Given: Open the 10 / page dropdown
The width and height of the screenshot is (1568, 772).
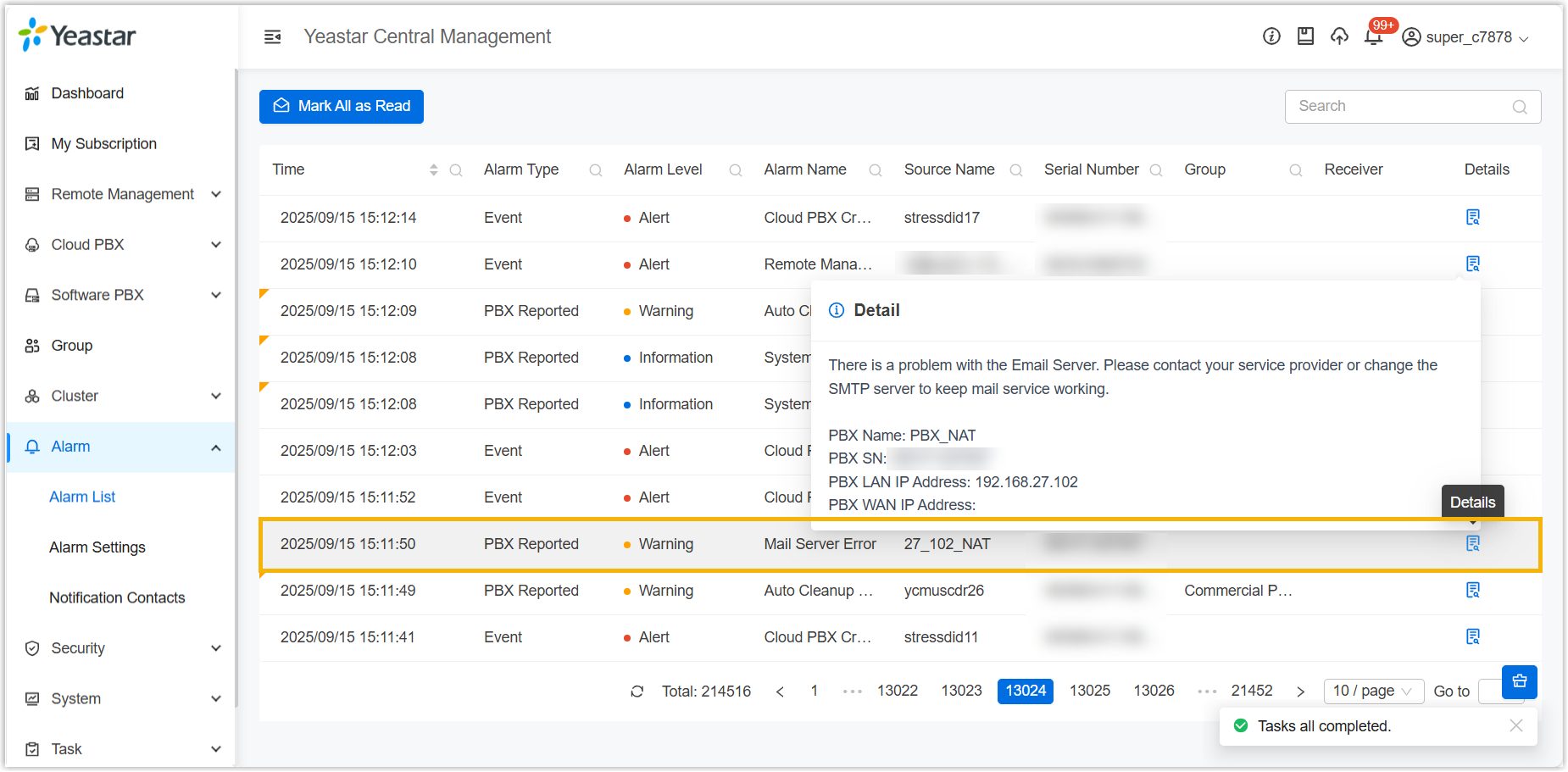Looking at the screenshot, I should (1372, 691).
